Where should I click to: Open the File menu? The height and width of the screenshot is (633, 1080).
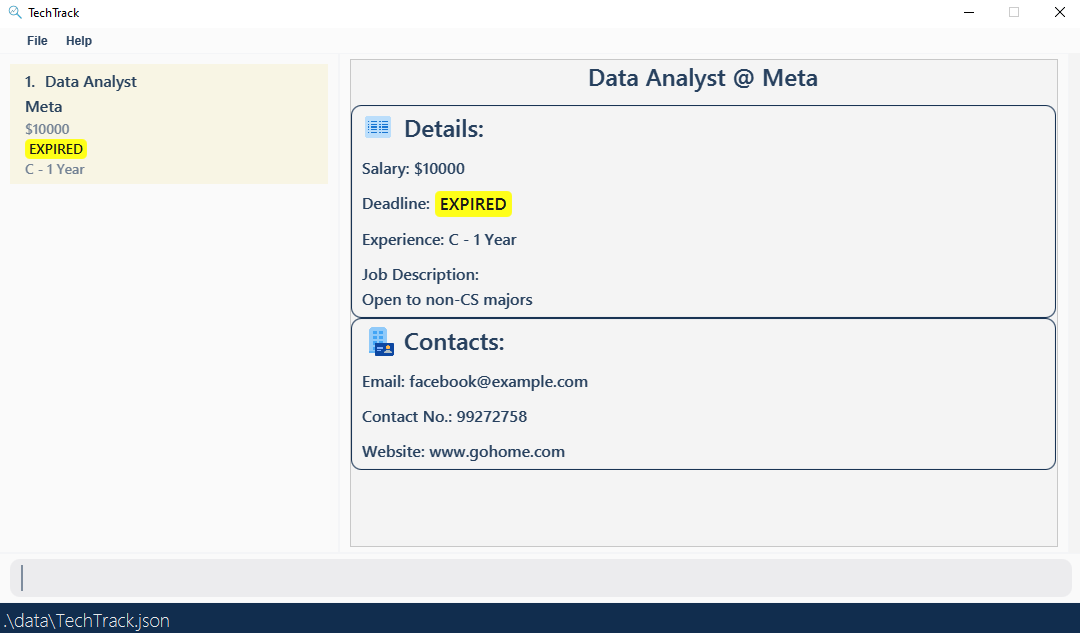[x=37, y=41]
